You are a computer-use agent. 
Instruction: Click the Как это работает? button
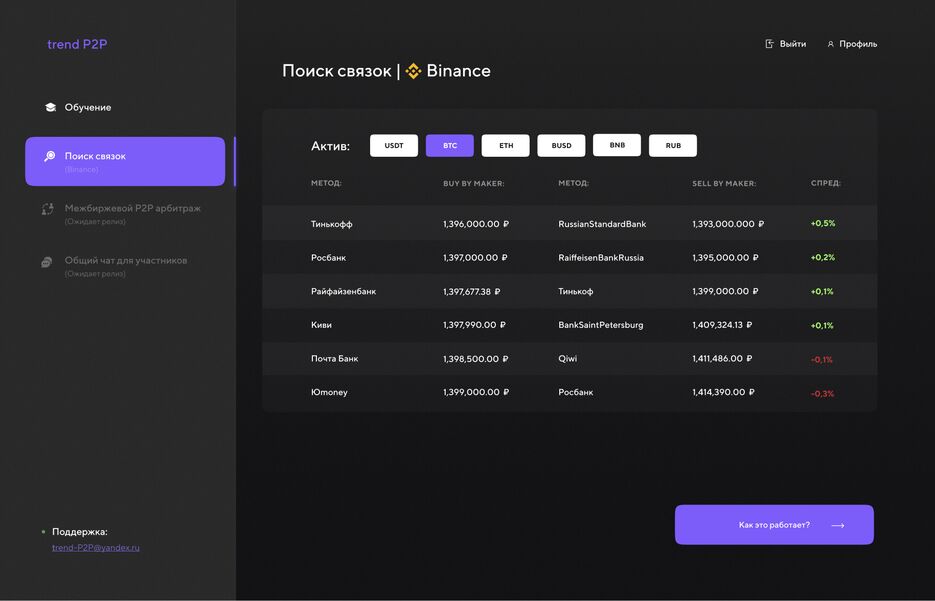coord(774,525)
